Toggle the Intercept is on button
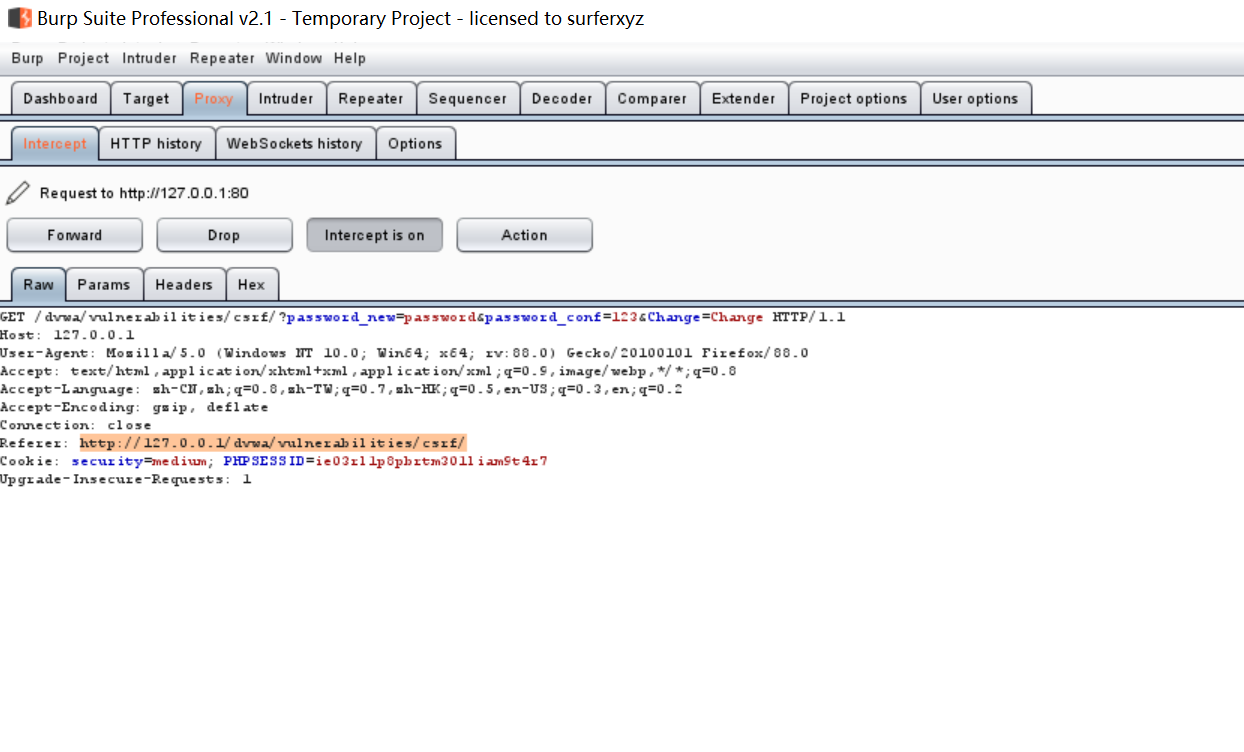Viewport: 1244px width, 752px height. pyautogui.click(x=374, y=235)
